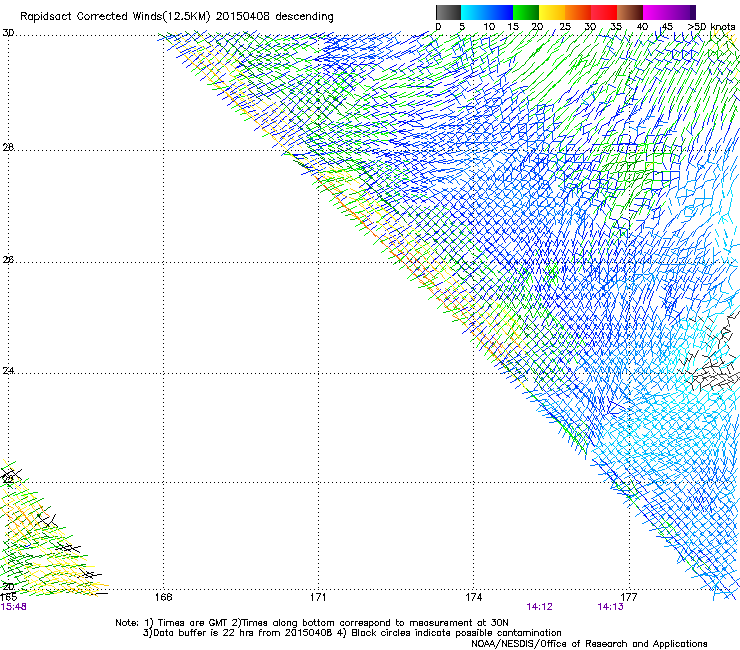The width and height of the screenshot is (740, 650).
Task: Click the '0' label under the legend
Action: [x=438, y=27]
